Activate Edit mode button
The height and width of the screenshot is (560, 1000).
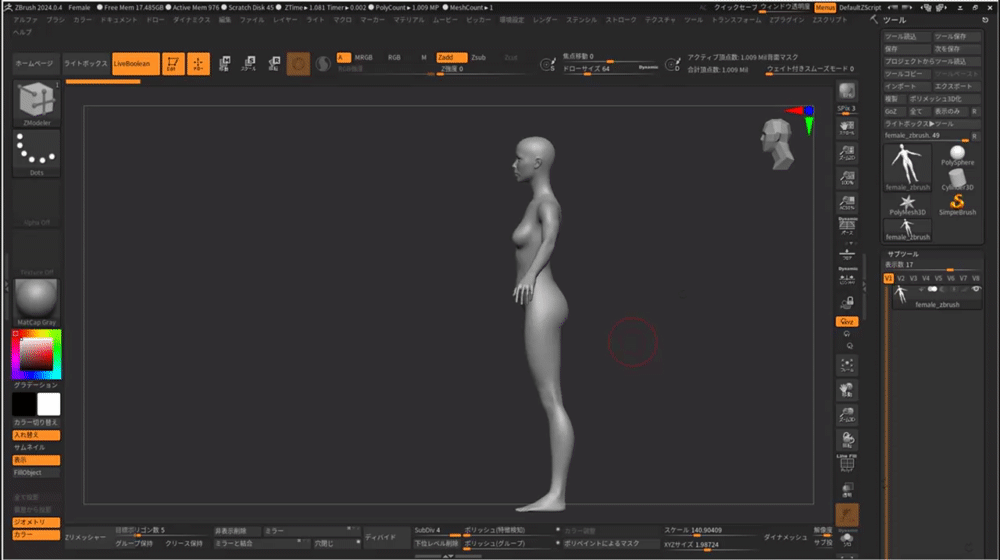(173, 64)
